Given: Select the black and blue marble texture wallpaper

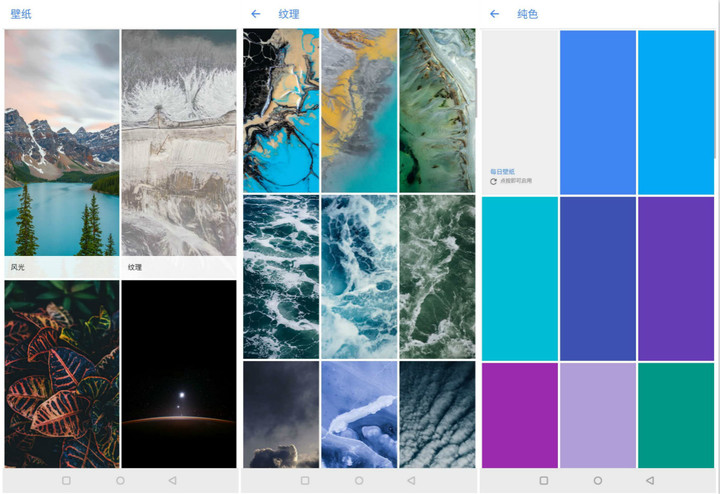Looking at the screenshot, I should [280, 110].
